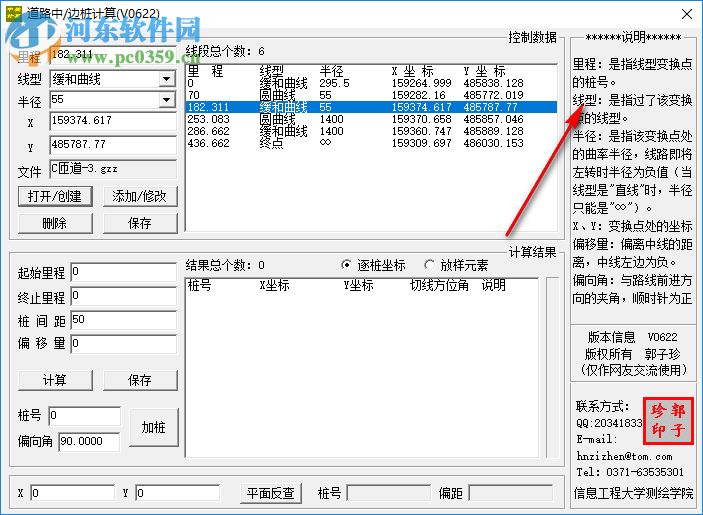
Task: Click the 打开/创建 button
Action: (55, 196)
